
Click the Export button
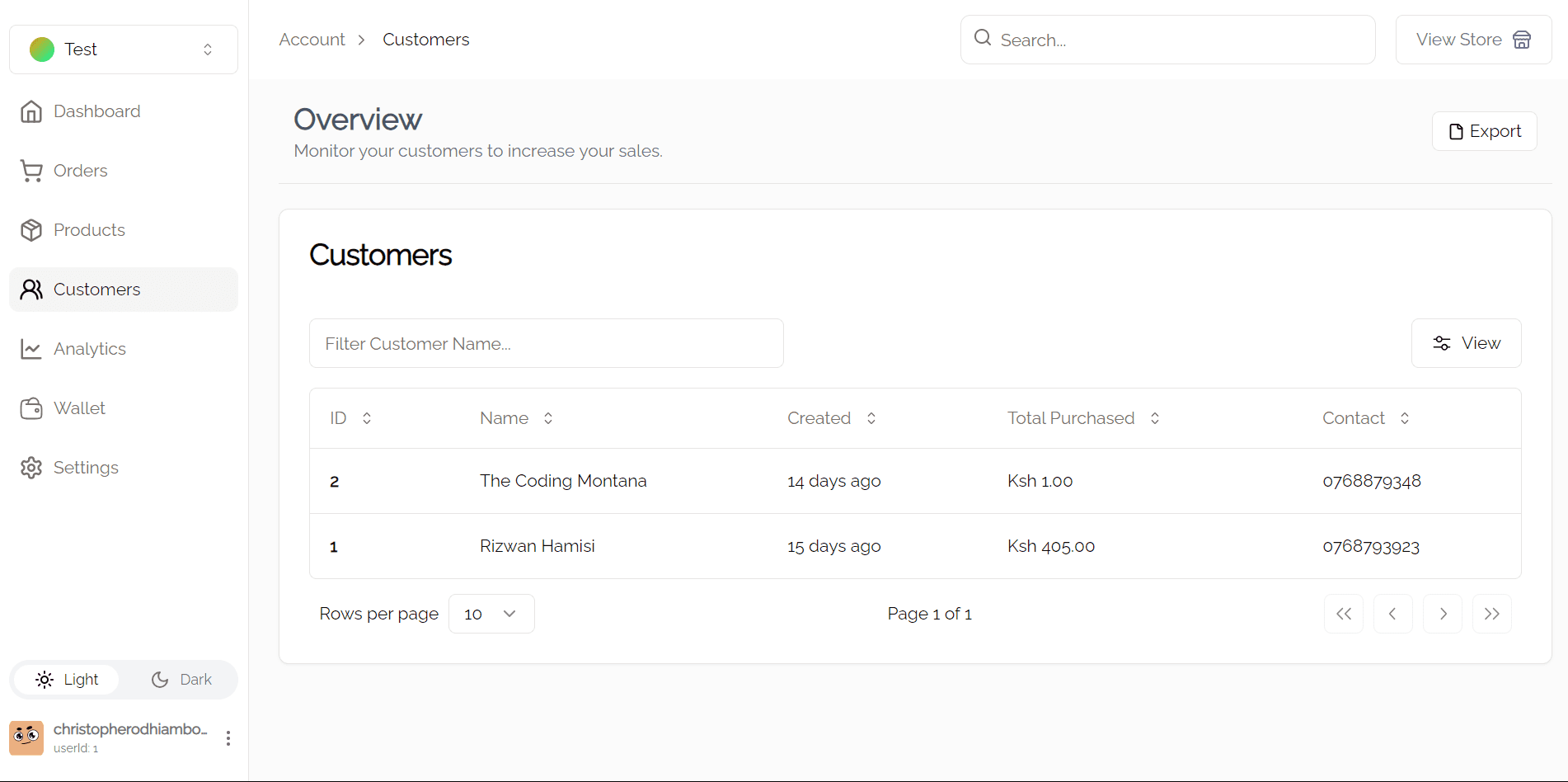1484,131
